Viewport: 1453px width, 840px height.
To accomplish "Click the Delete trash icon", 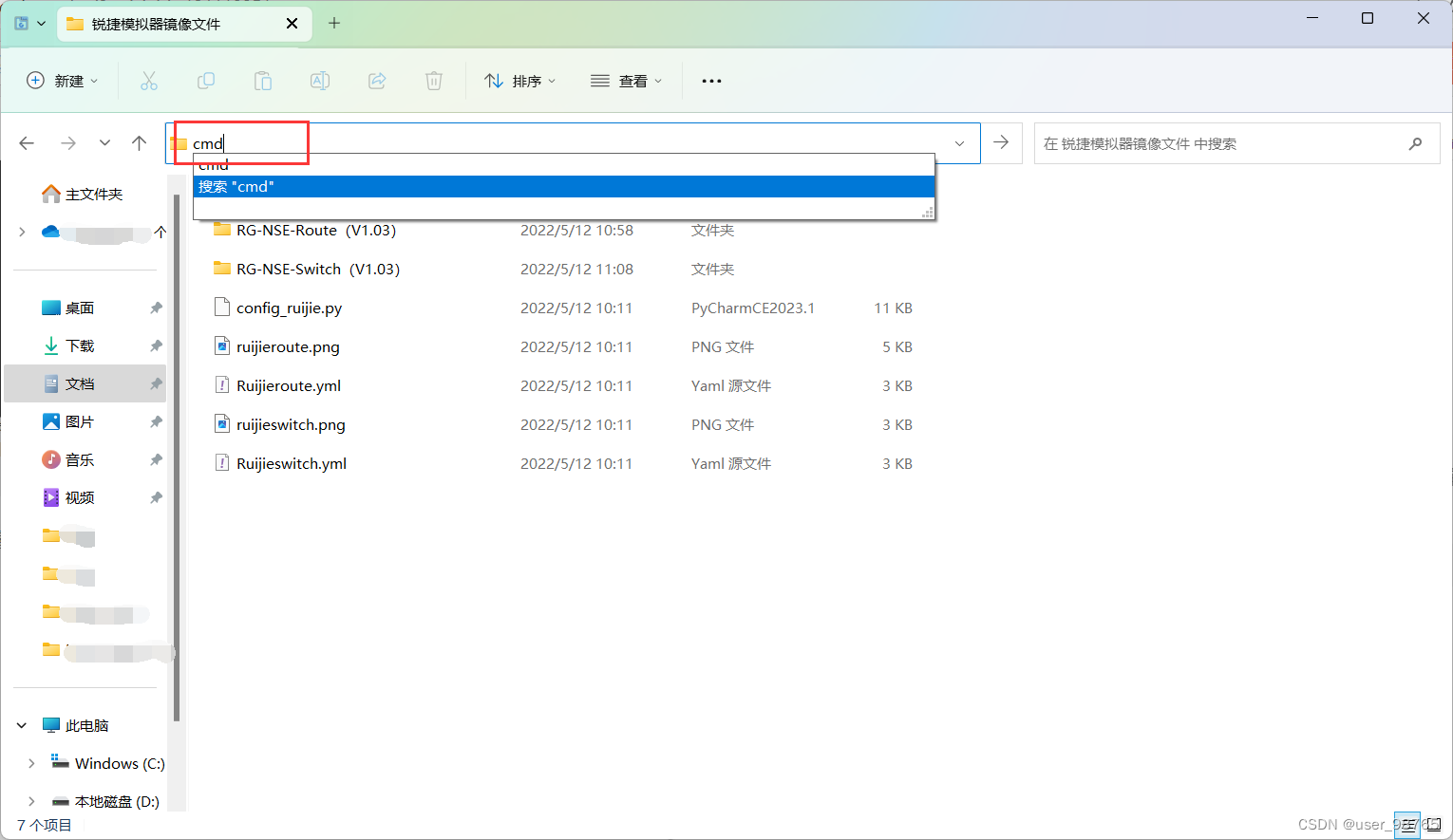I will point(434,81).
